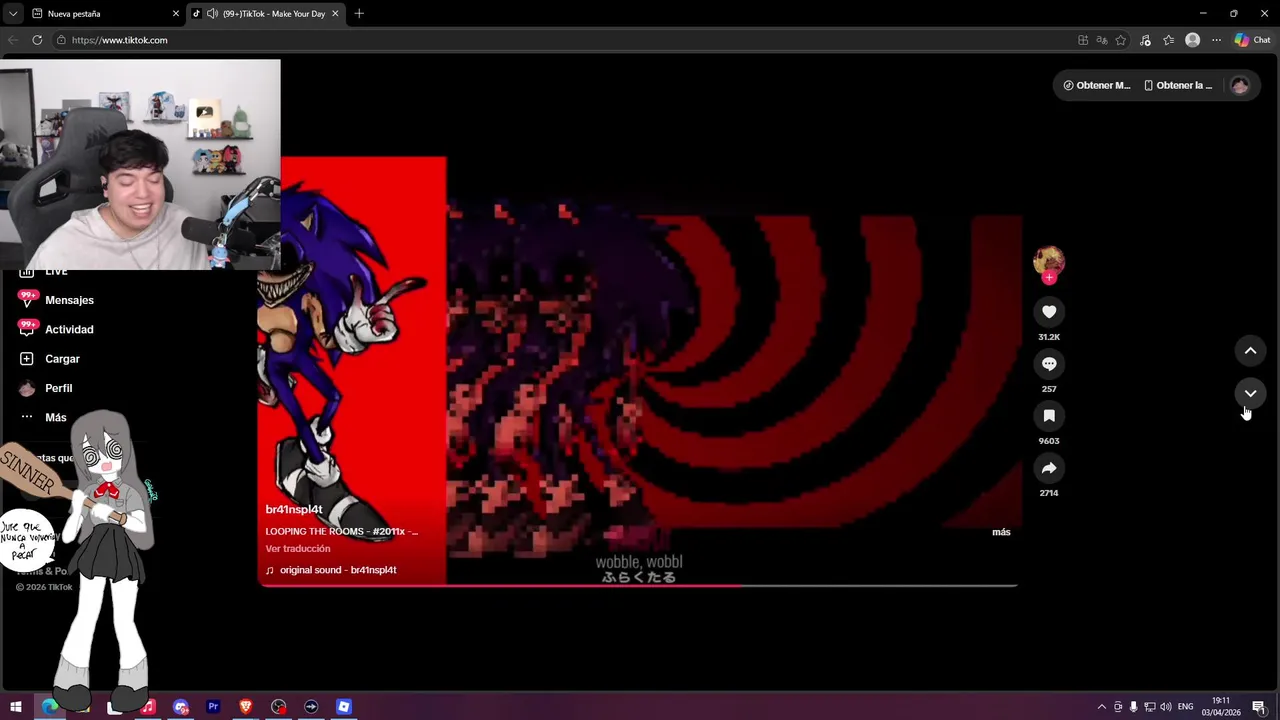Seek on the video progress bar
The image size is (1280, 720).
pyautogui.click(x=638, y=585)
